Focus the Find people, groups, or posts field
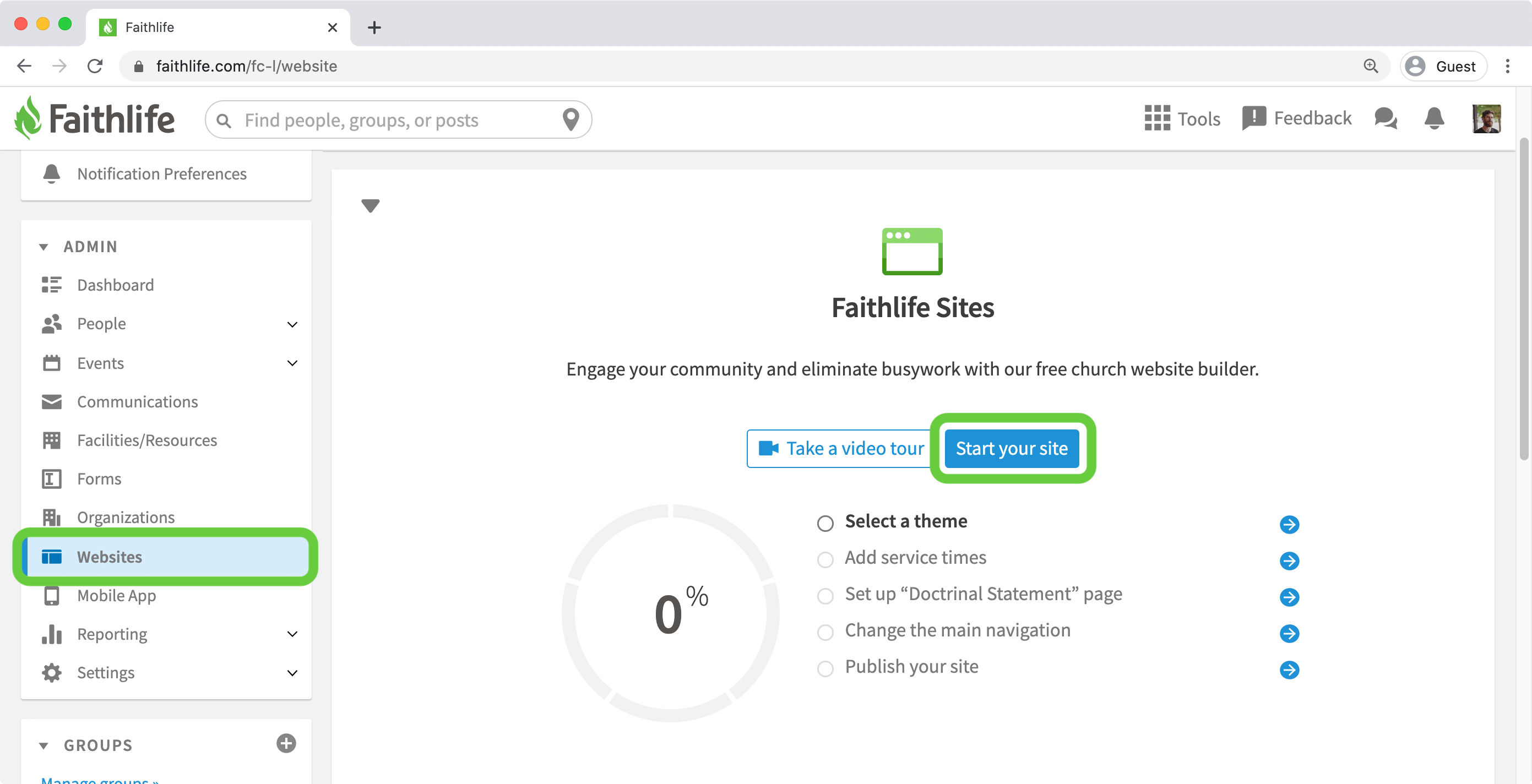 pyautogui.click(x=398, y=119)
